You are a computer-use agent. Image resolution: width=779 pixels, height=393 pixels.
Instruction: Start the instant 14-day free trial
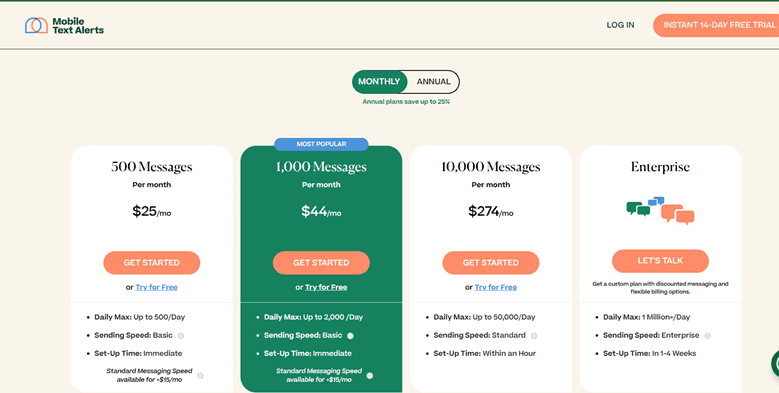tap(716, 25)
